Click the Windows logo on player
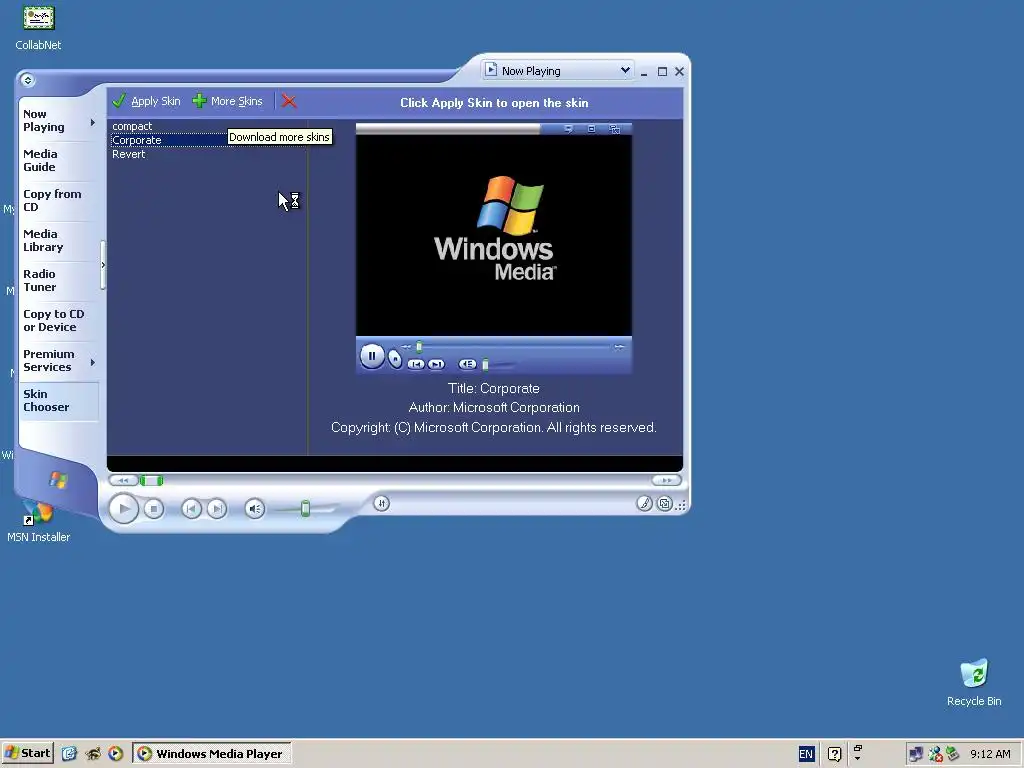1024x768 pixels. pyautogui.click(x=58, y=480)
